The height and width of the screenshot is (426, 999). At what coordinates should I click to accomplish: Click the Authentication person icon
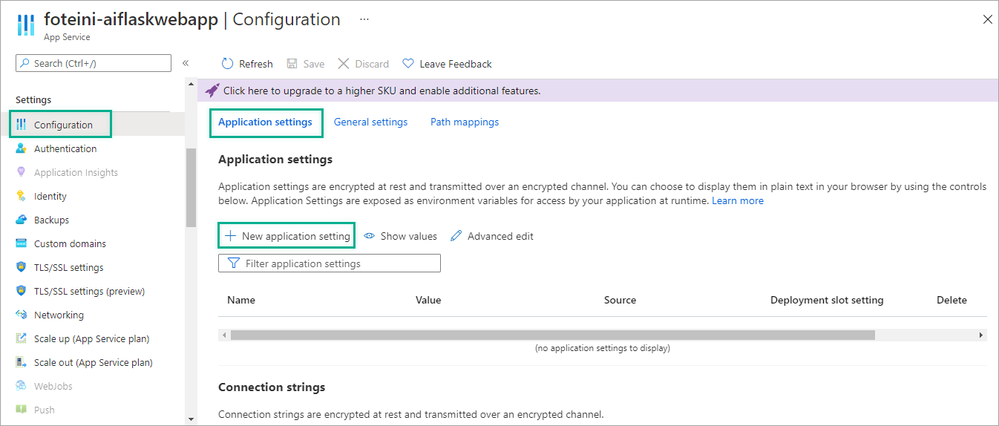21,148
